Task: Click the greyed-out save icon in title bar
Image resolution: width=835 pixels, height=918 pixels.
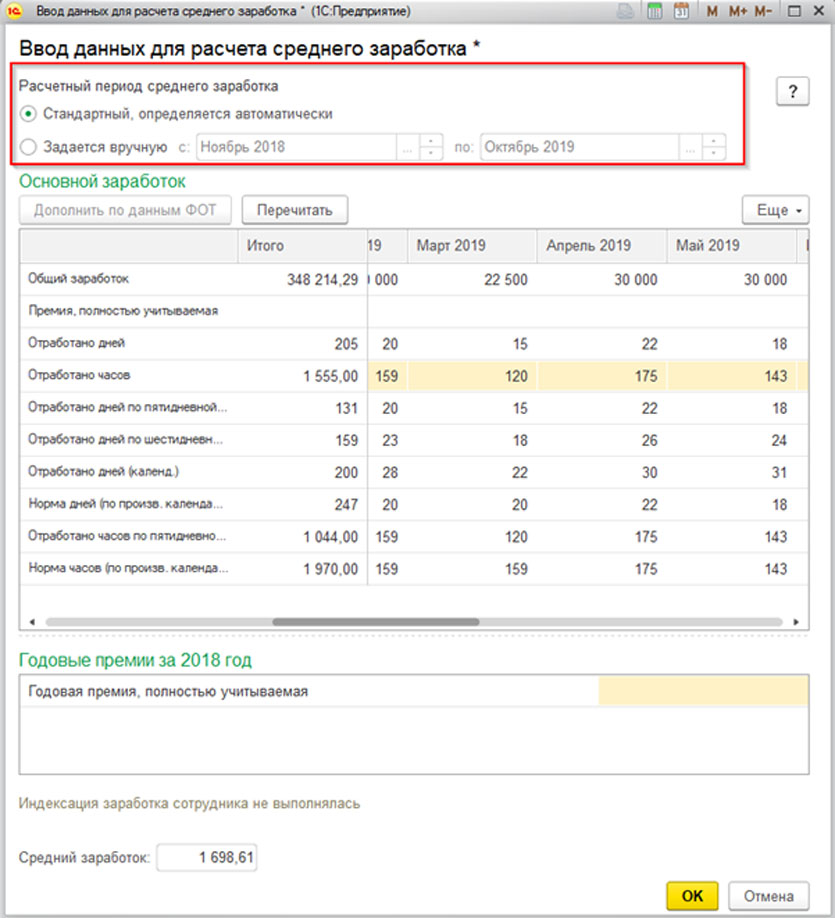Action: [x=625, y=11]
